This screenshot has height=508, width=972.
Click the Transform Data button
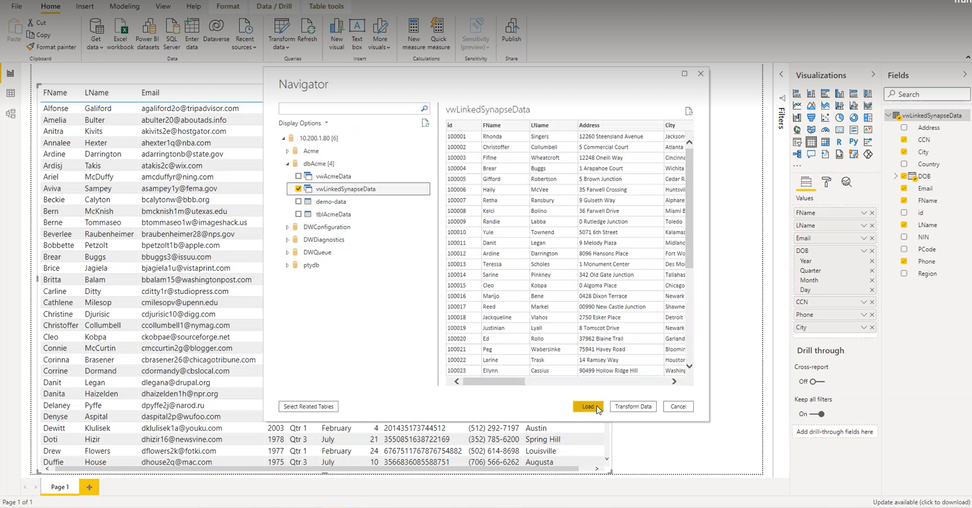[633, 406]
